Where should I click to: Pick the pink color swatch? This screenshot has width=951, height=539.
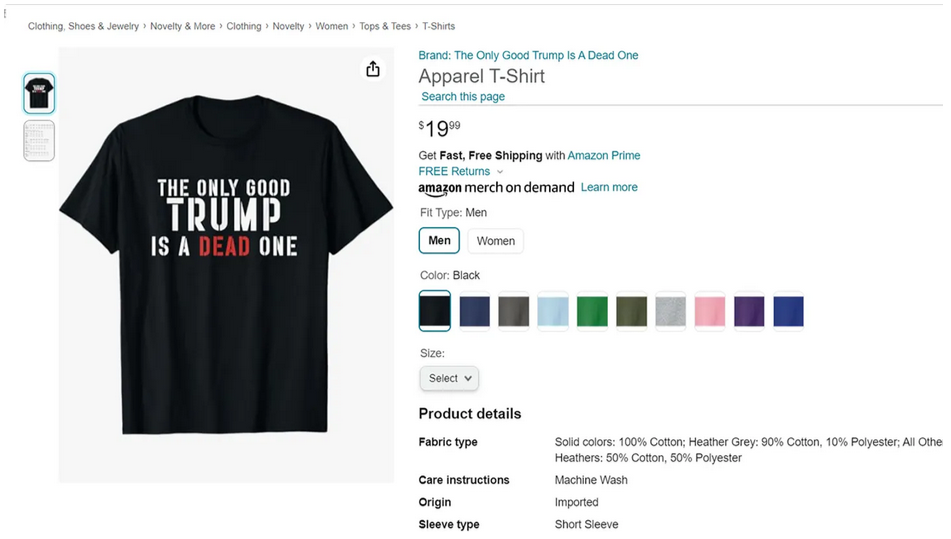(x=710, y=311)
